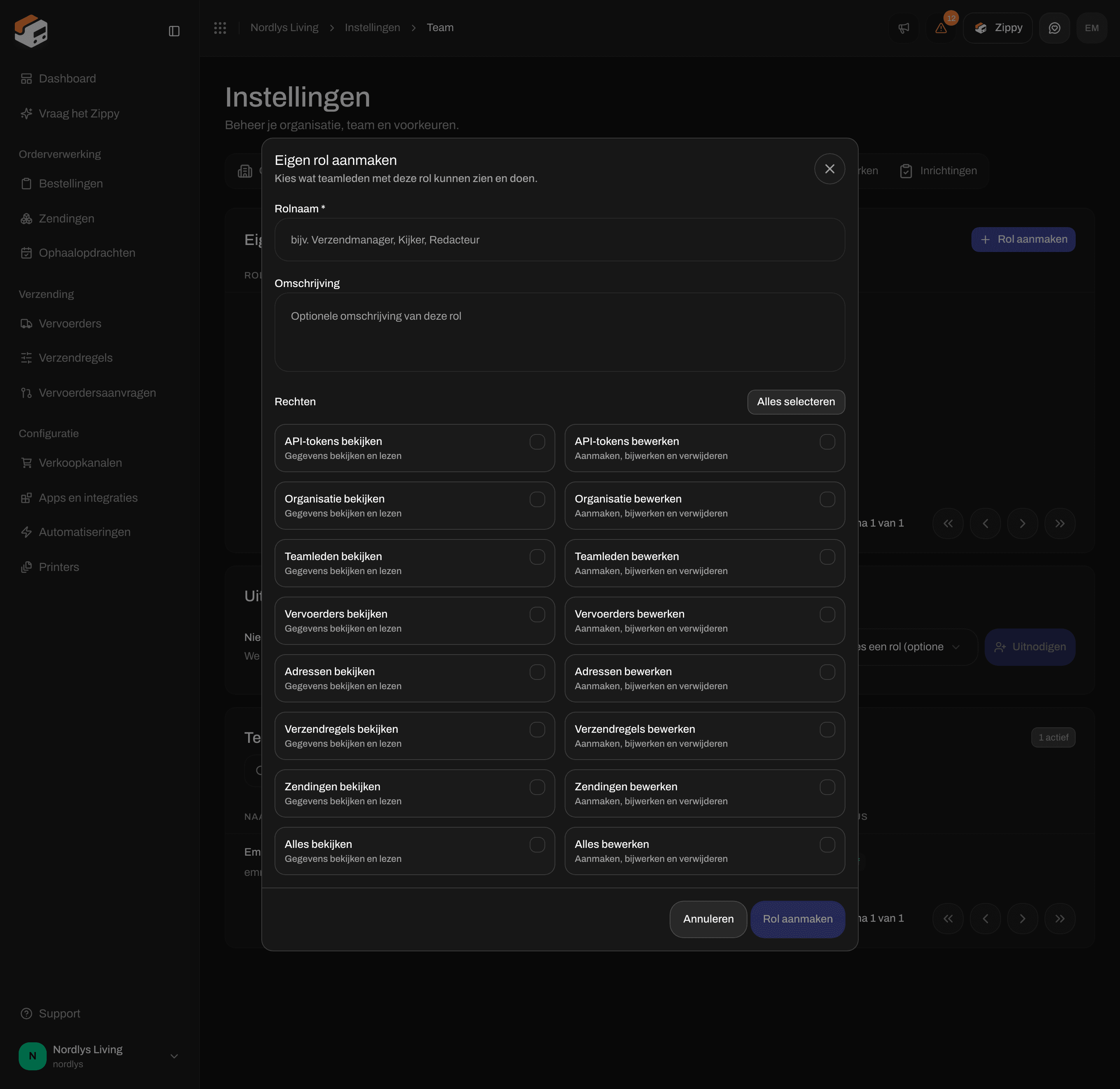Enable Teamleden bekijken permission
This screenshot has width=1120, height=1089.
tap(537, 557)
